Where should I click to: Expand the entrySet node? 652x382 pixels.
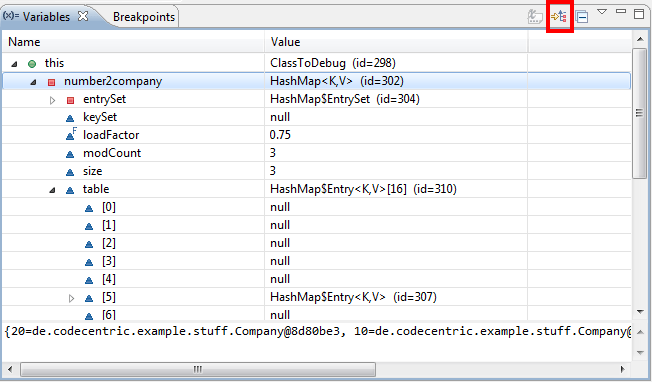click(52, 100)
